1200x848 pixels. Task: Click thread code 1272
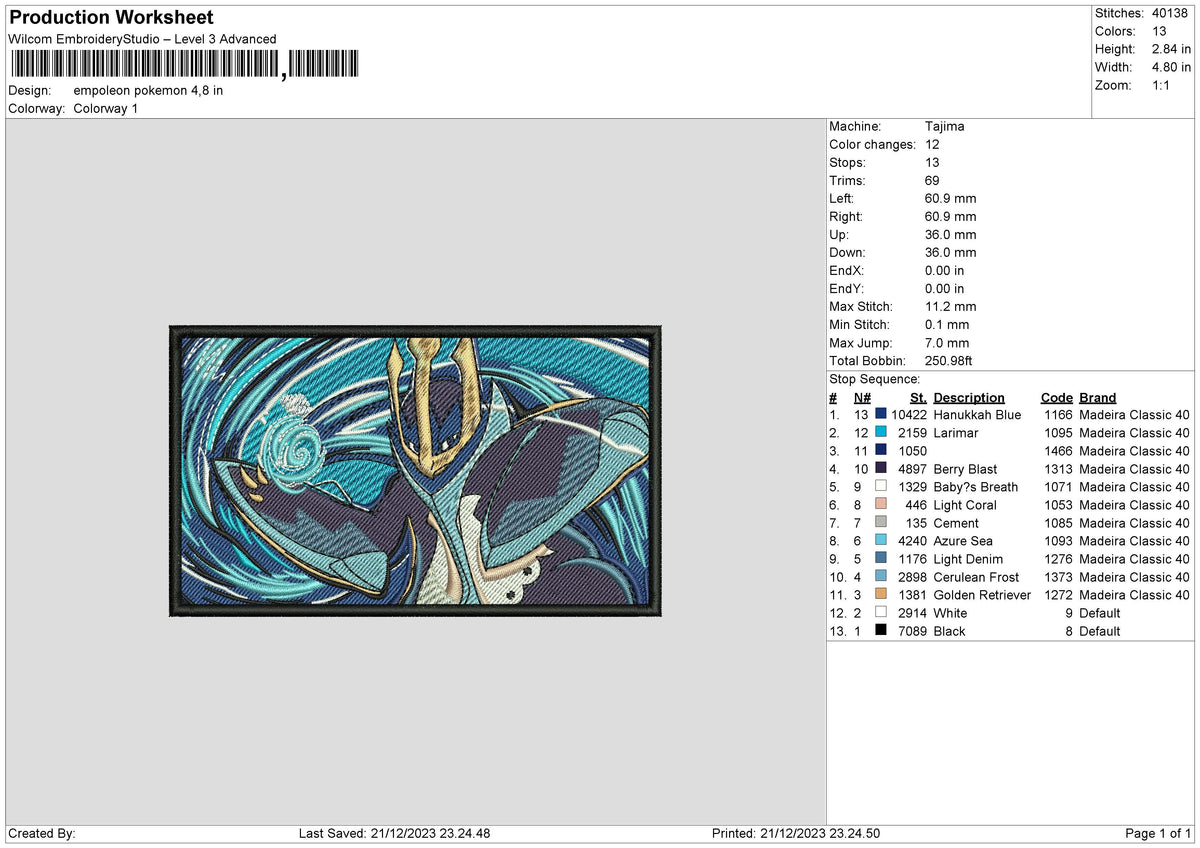point(1058,595)
